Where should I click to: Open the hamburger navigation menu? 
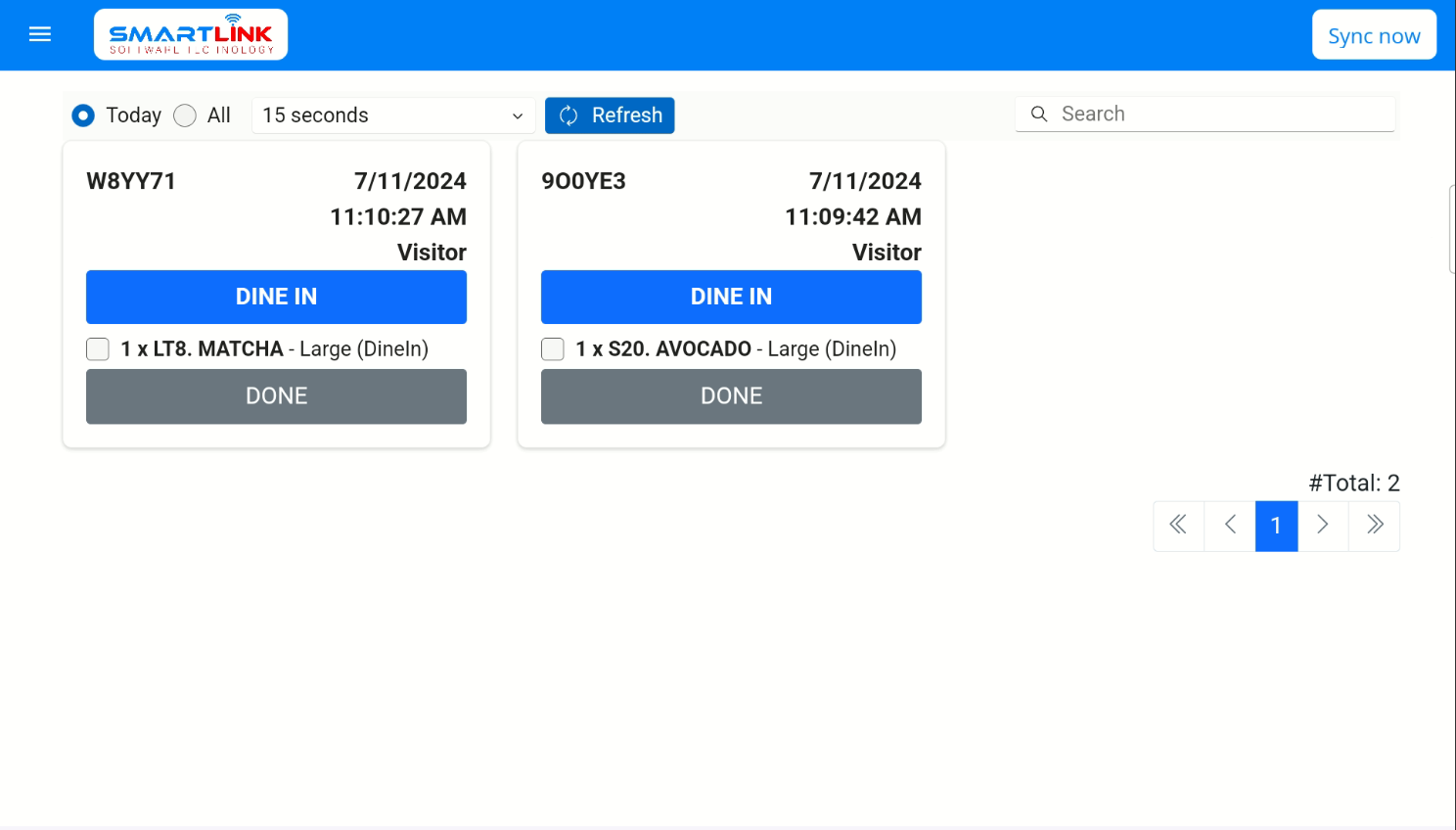(40, 35)
